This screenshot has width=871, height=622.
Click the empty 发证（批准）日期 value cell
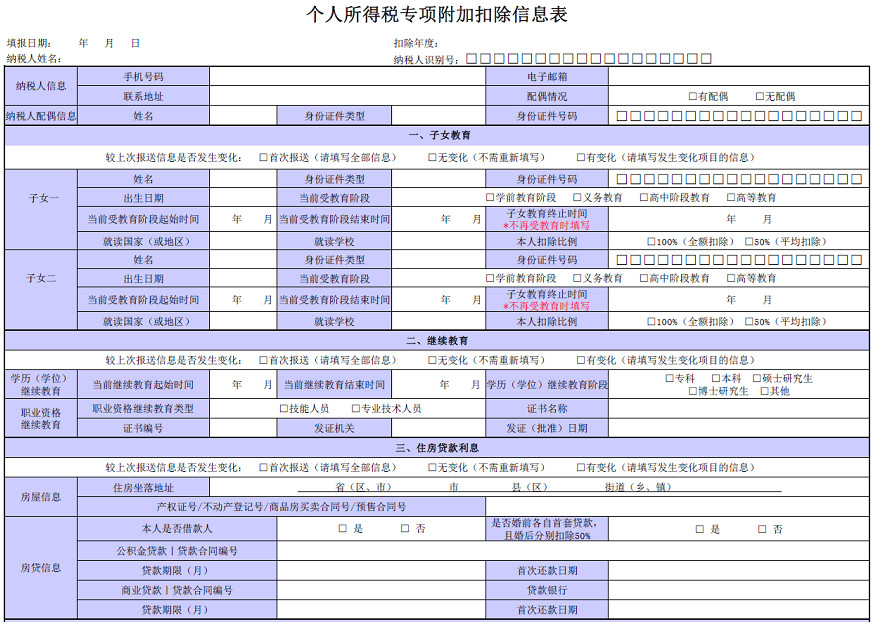coord(739,428)
